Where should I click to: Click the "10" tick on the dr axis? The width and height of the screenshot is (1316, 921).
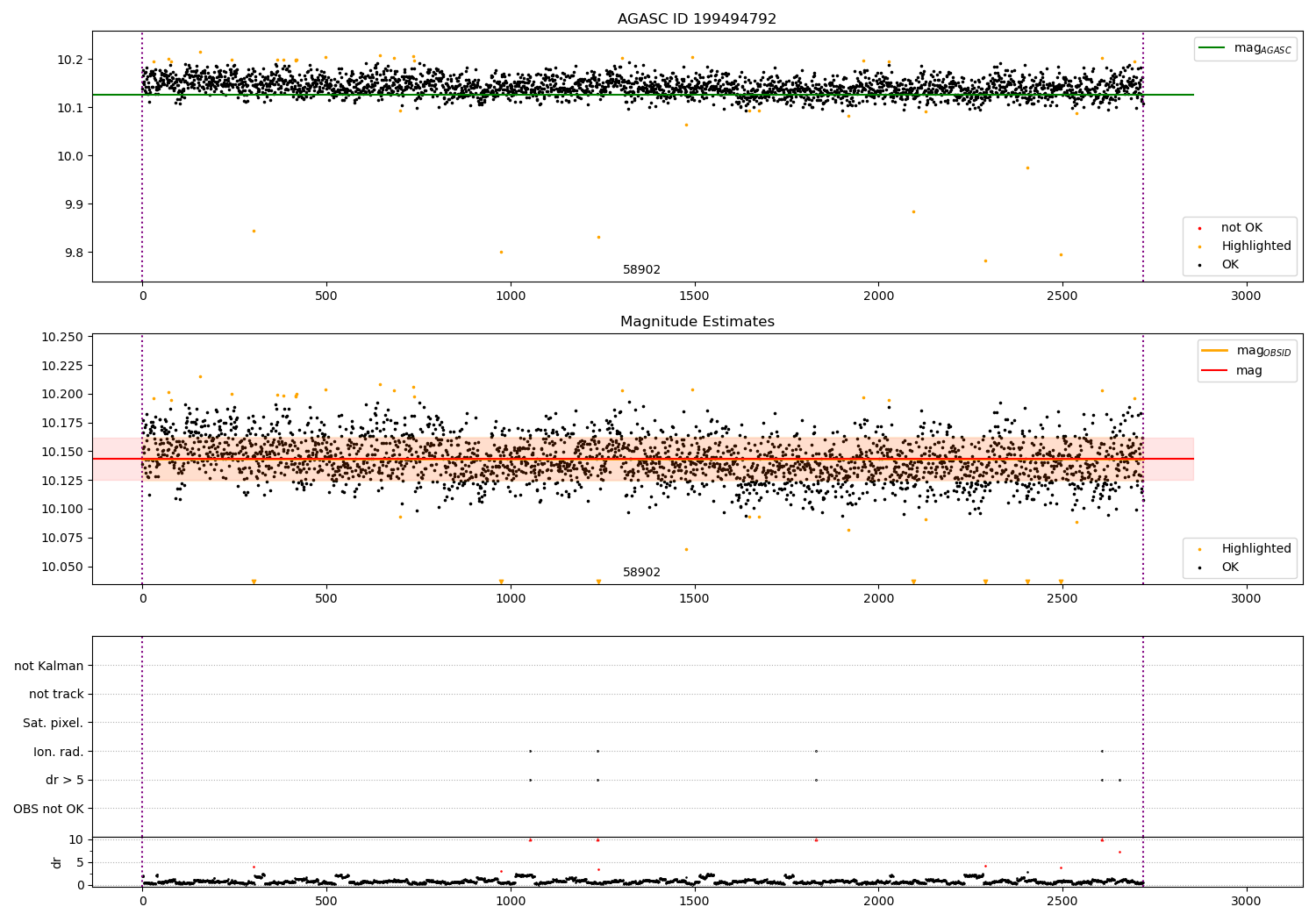76,839
